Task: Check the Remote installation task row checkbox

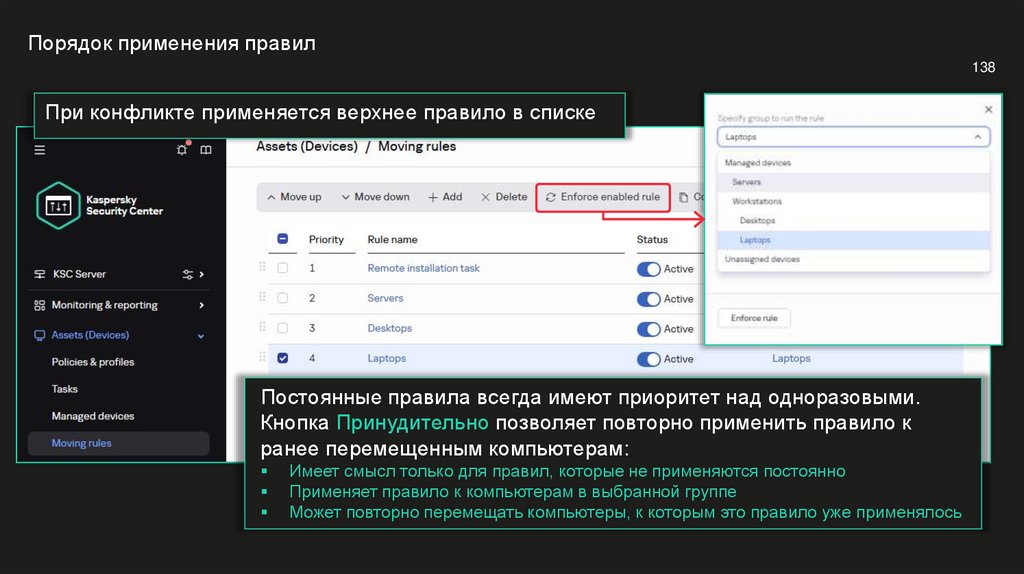Action: [283, 268]
